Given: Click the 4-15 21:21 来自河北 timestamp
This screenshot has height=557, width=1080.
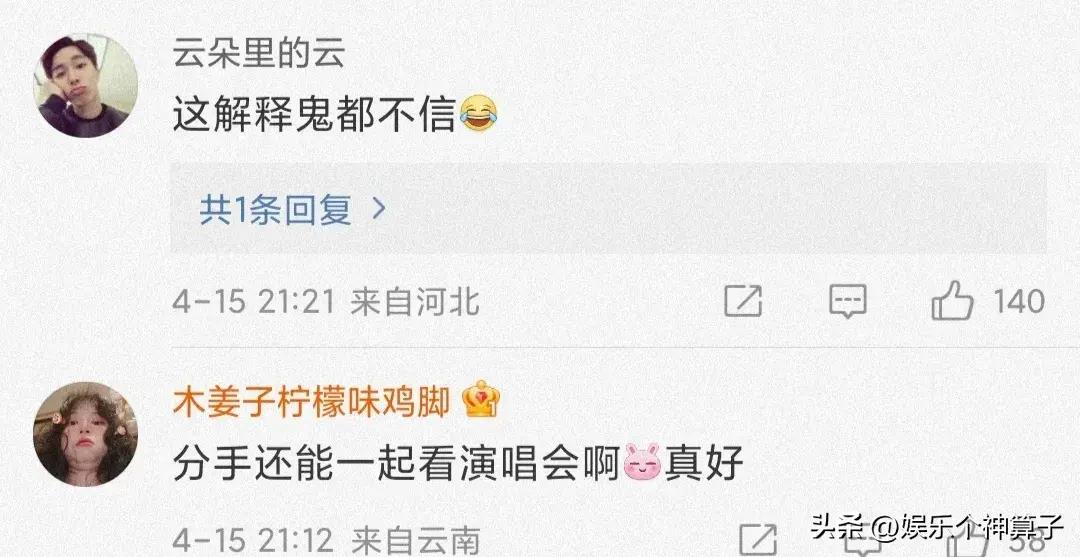Looking at the screenshot, I should coord(326,302).
